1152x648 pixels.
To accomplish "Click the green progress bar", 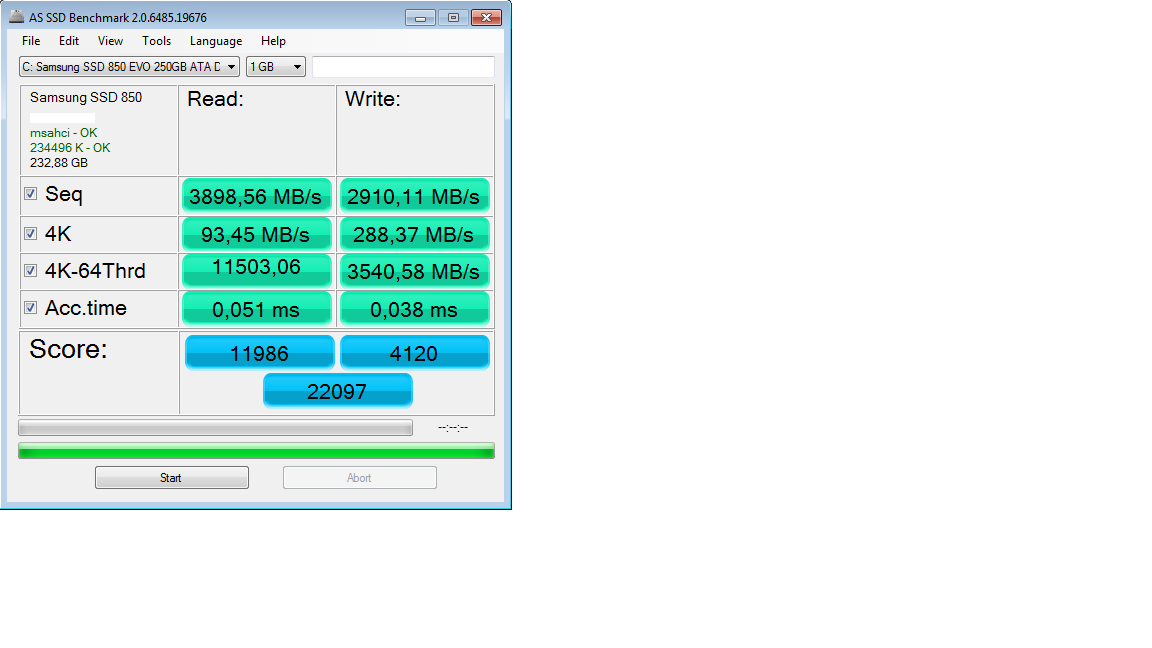I will (x=256, y=450).
